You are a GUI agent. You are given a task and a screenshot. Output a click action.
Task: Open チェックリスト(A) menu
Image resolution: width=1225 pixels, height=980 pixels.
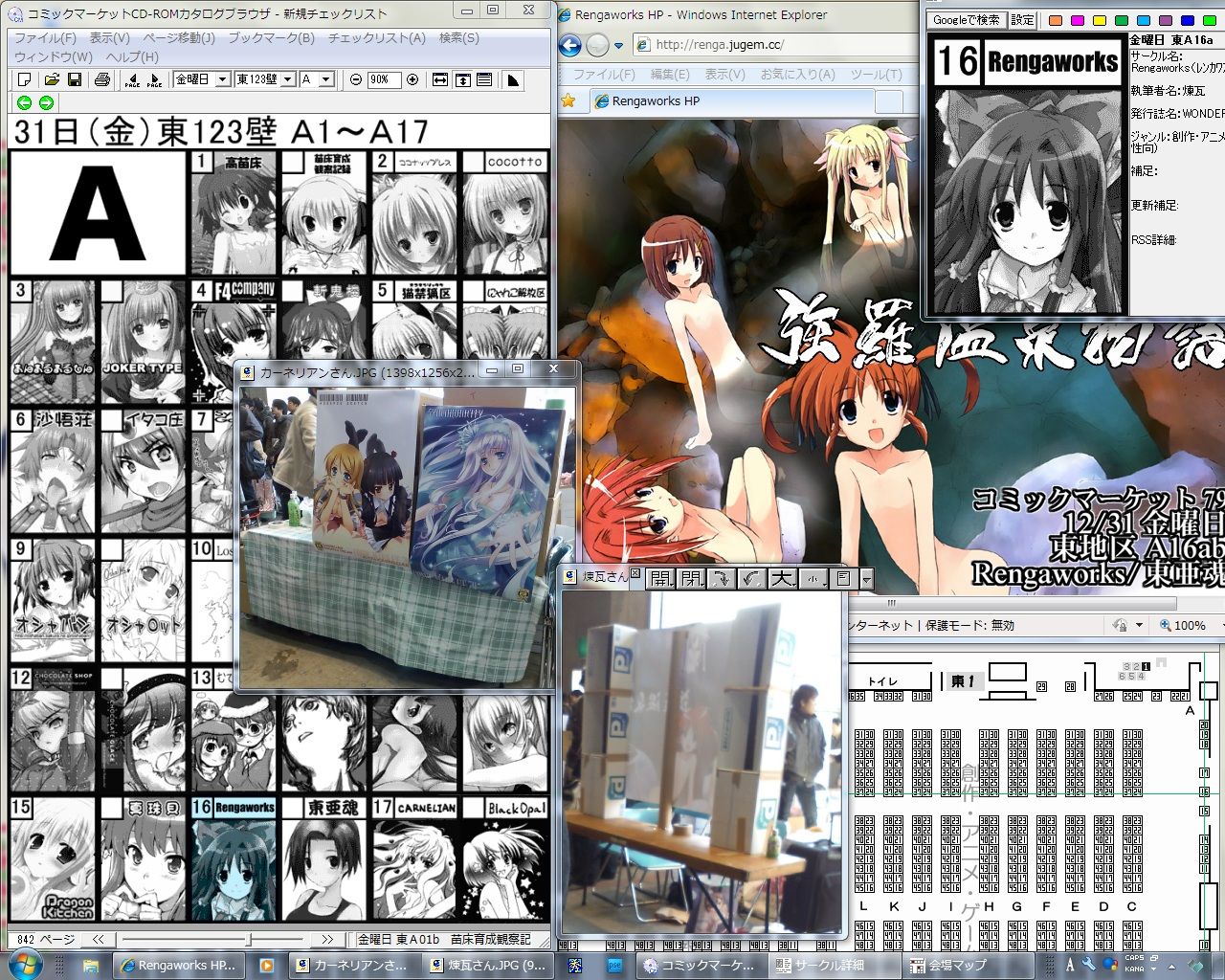coord(377,37)
